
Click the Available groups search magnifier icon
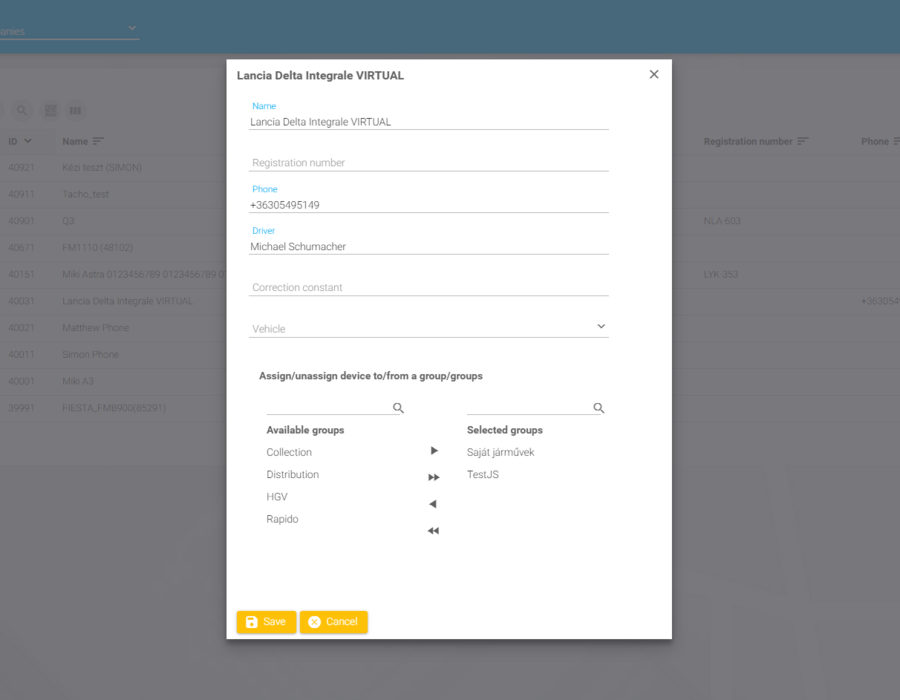tap(398, 408)
